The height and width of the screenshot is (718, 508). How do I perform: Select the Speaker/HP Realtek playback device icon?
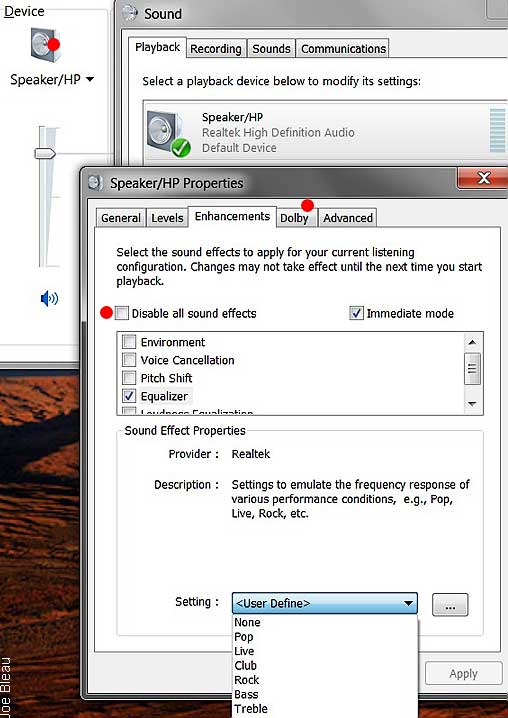pyautogui.click(x=169, y=133)
